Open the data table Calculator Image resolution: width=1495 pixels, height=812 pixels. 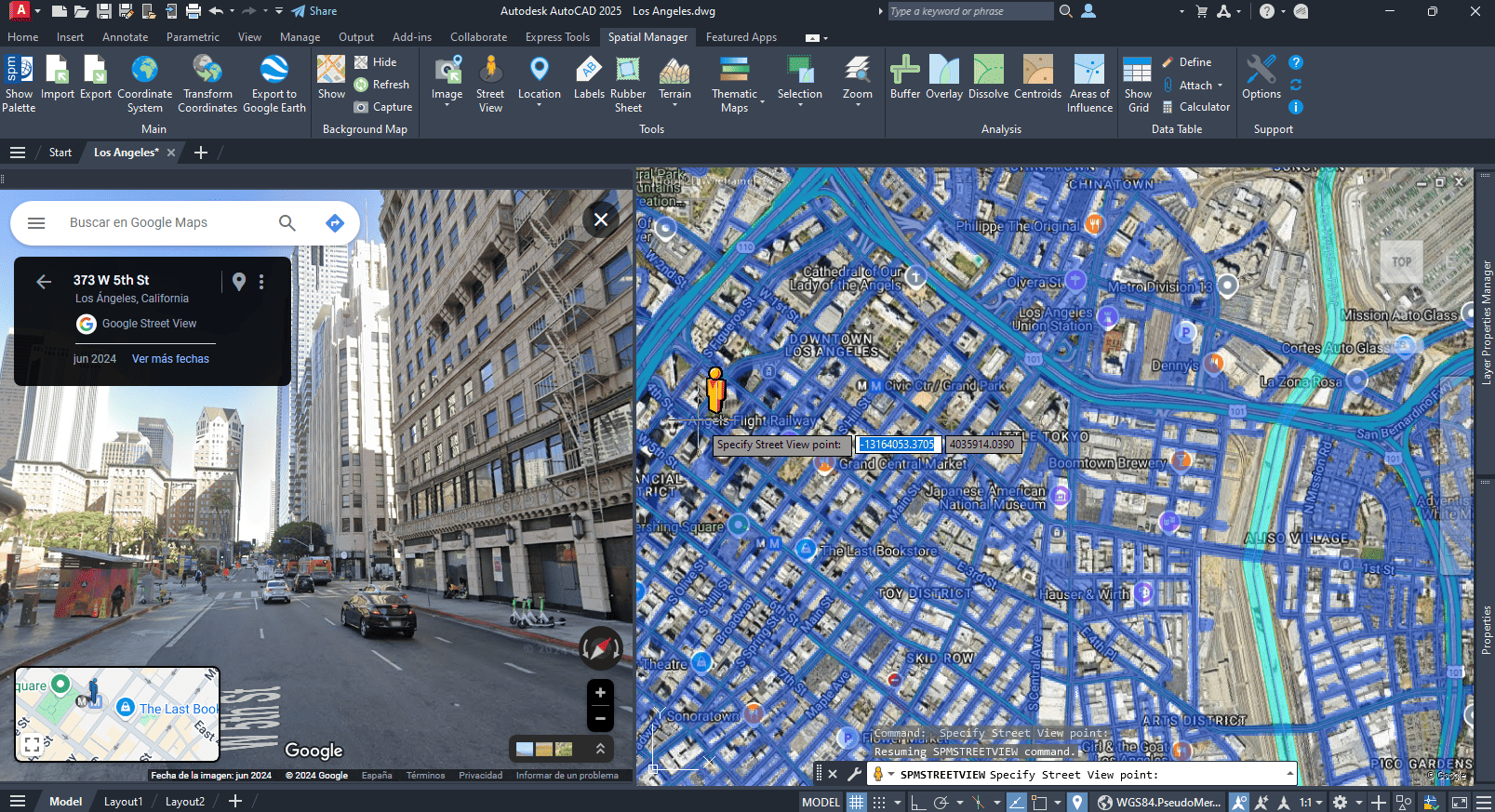pos(1195,107)
